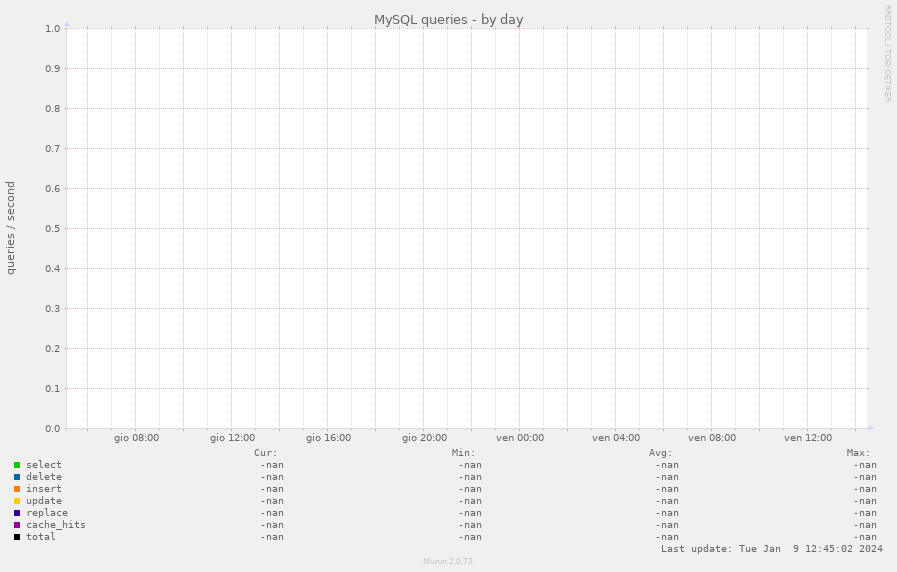Click the '0.5' y-axis value
Screen dimensions: 897x572
pyautogui.click(x=53, y=229)
